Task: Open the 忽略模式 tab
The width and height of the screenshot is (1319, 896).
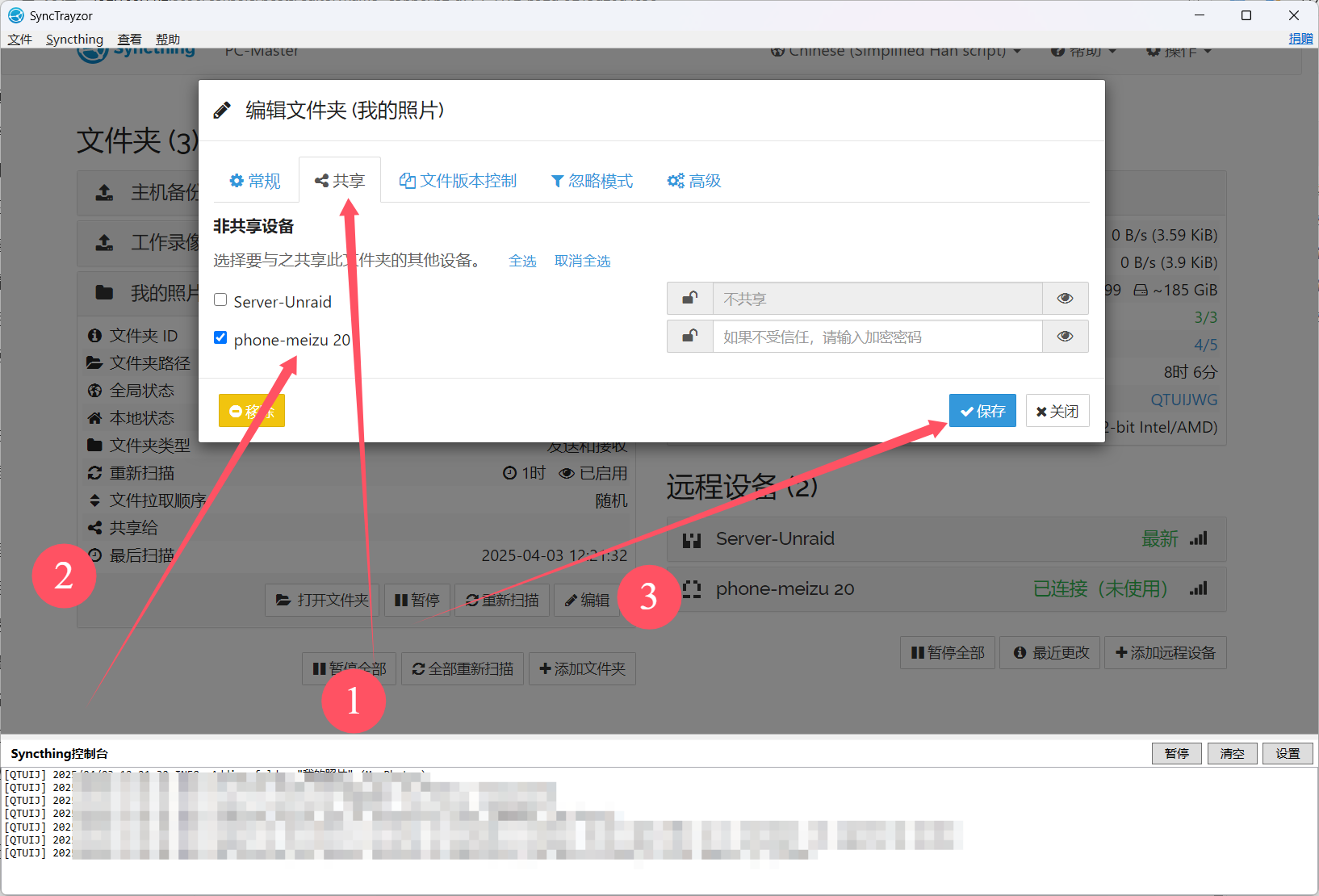Action: coord(592,181)
